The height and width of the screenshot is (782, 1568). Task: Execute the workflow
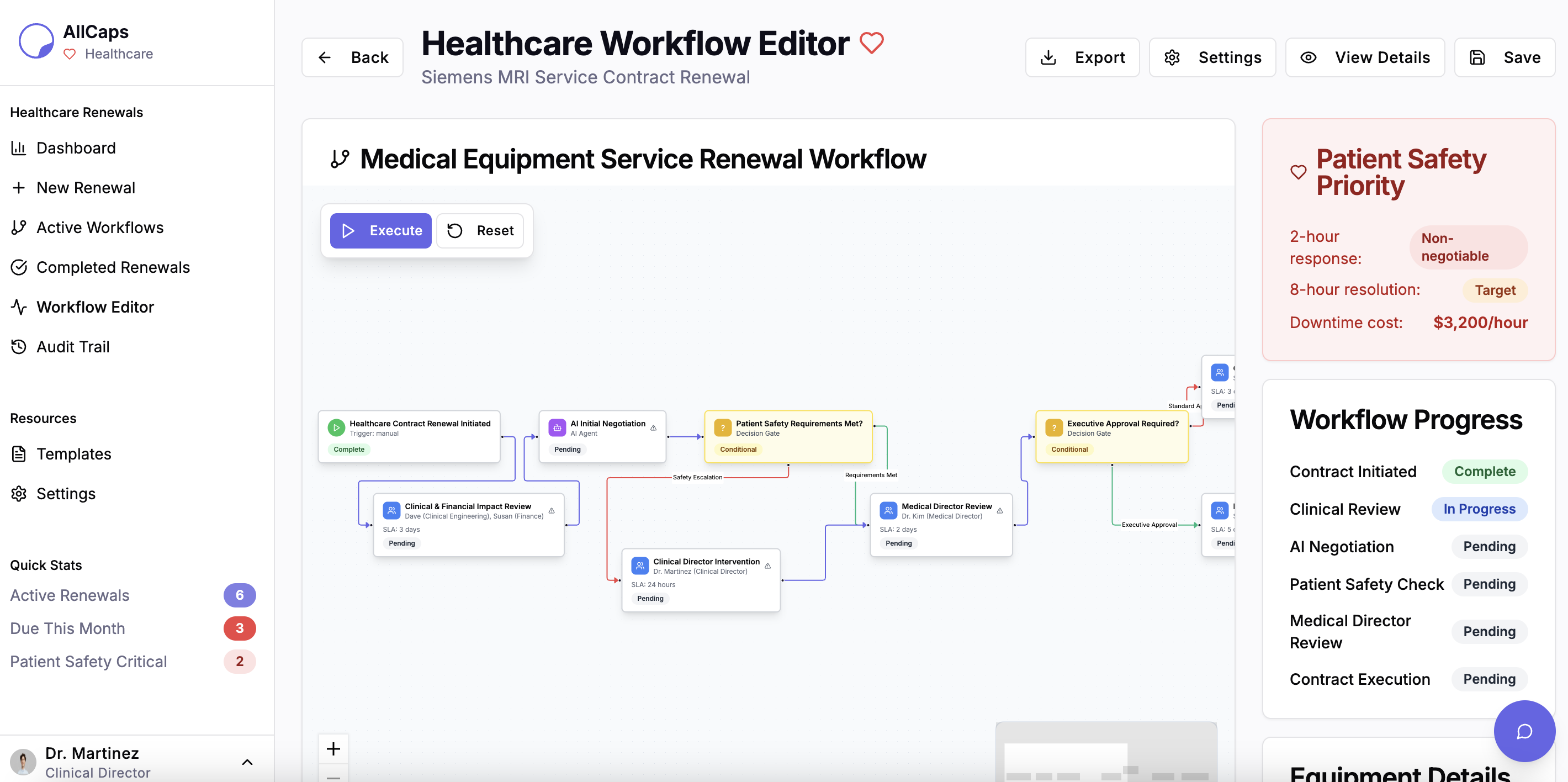point(380,230)
